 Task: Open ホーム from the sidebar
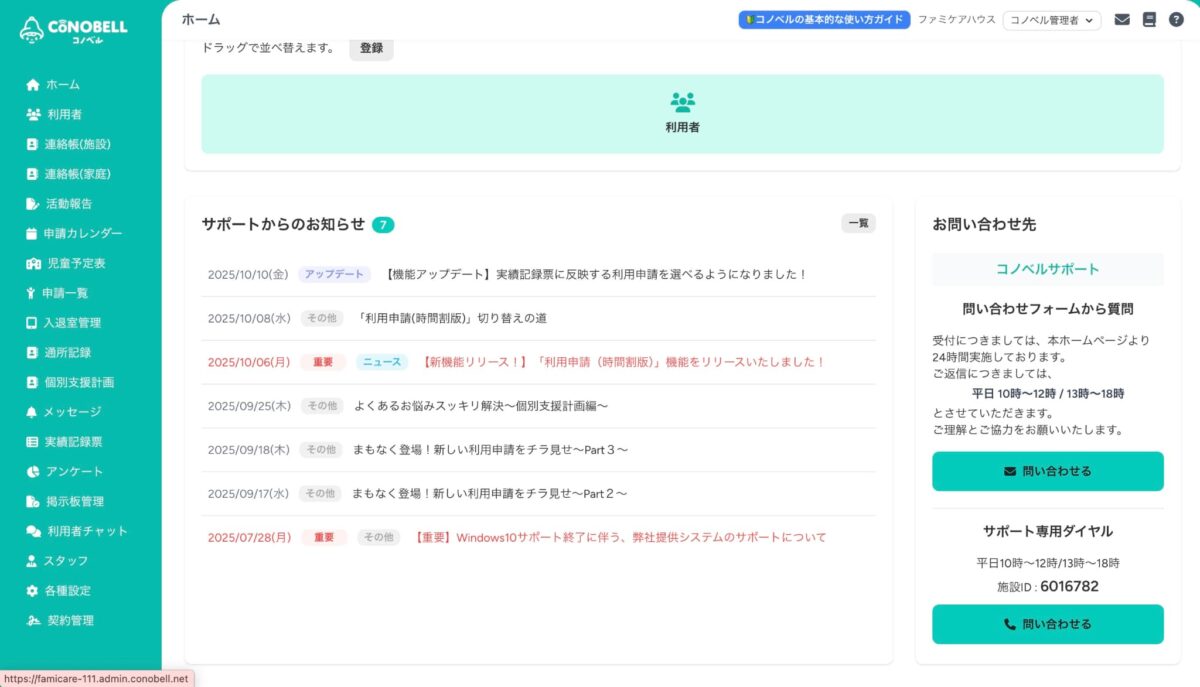(62, 85)
